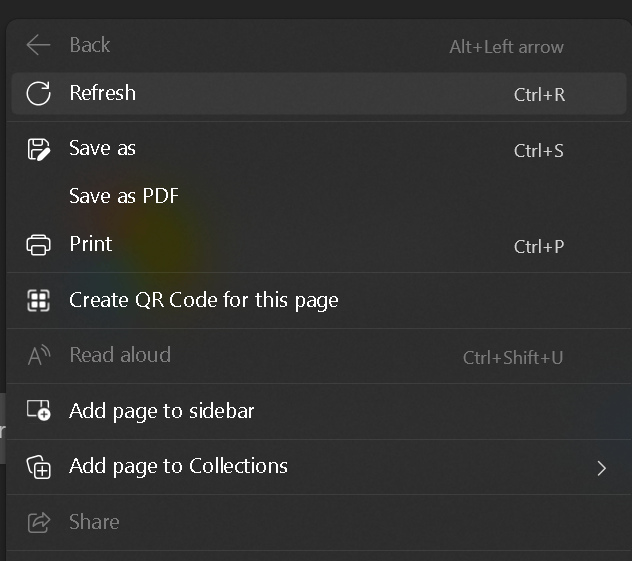The width and height of the screenshot is (632, 561).
Task: Click the QR code grid icon
Action: [38, 300]
